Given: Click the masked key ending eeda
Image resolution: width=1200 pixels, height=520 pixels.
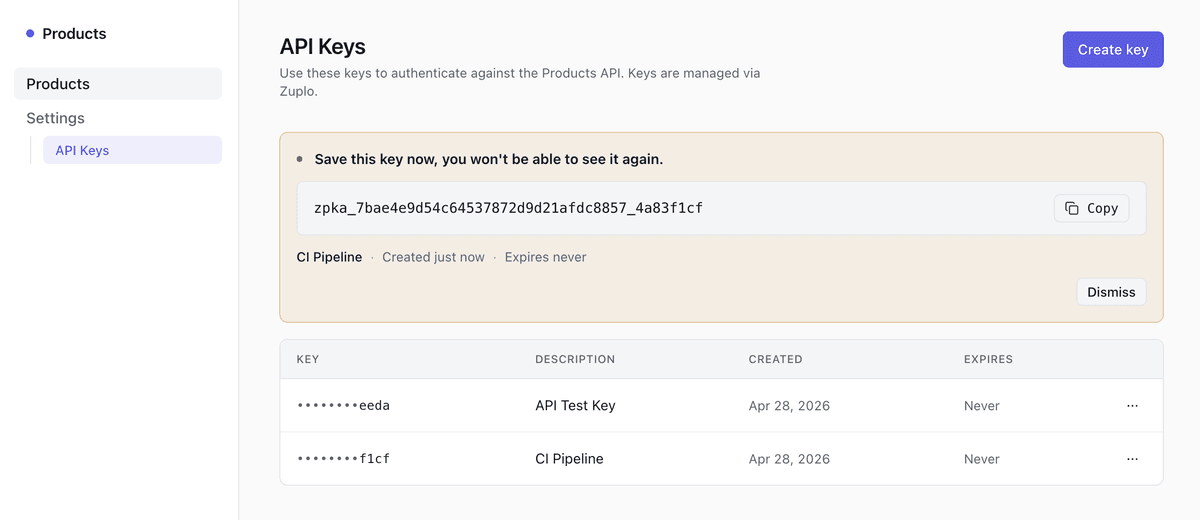Looking at the screenshot, I should coord(343,406).
